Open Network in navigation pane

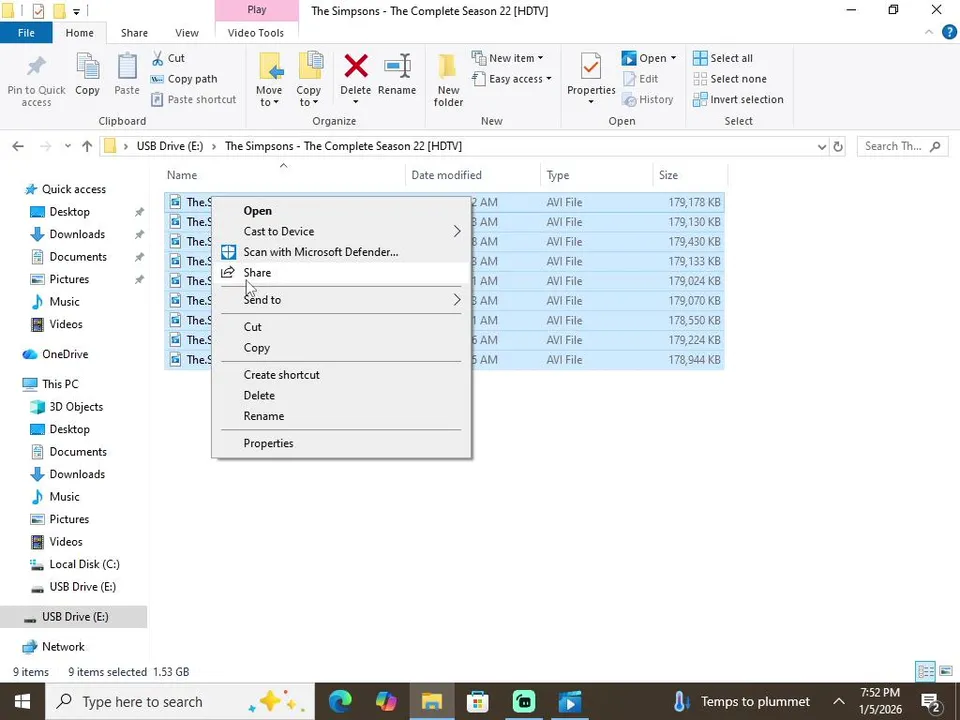pos(63,647)
